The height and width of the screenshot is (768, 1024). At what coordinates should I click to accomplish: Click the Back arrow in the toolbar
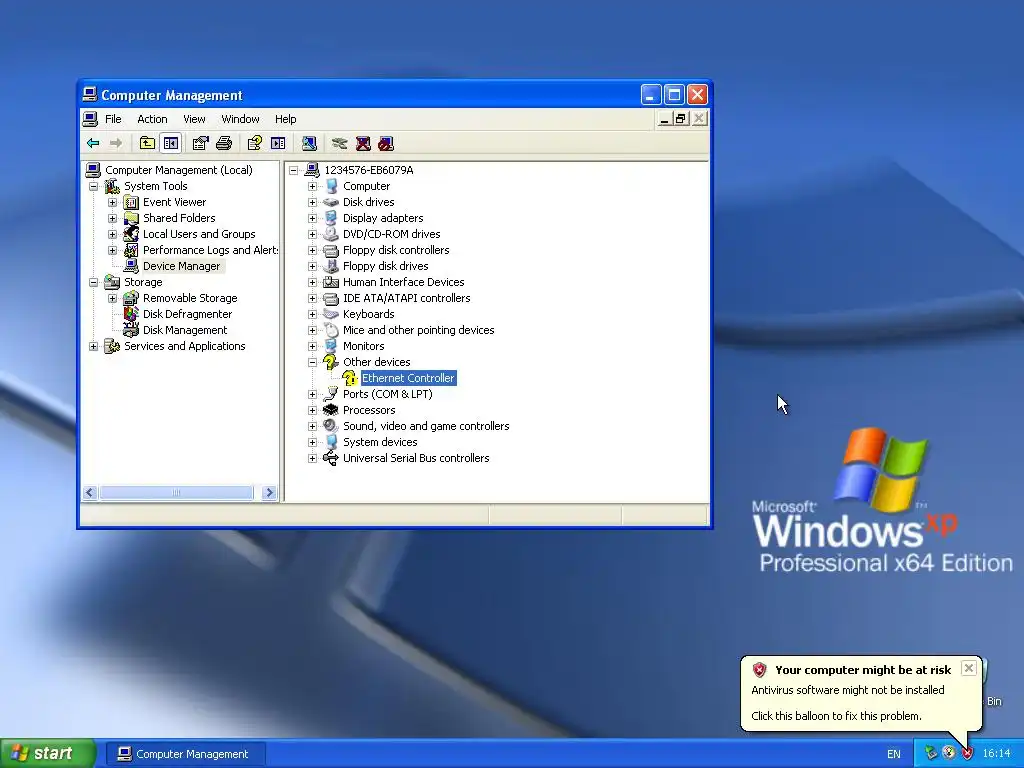[93, 143]
